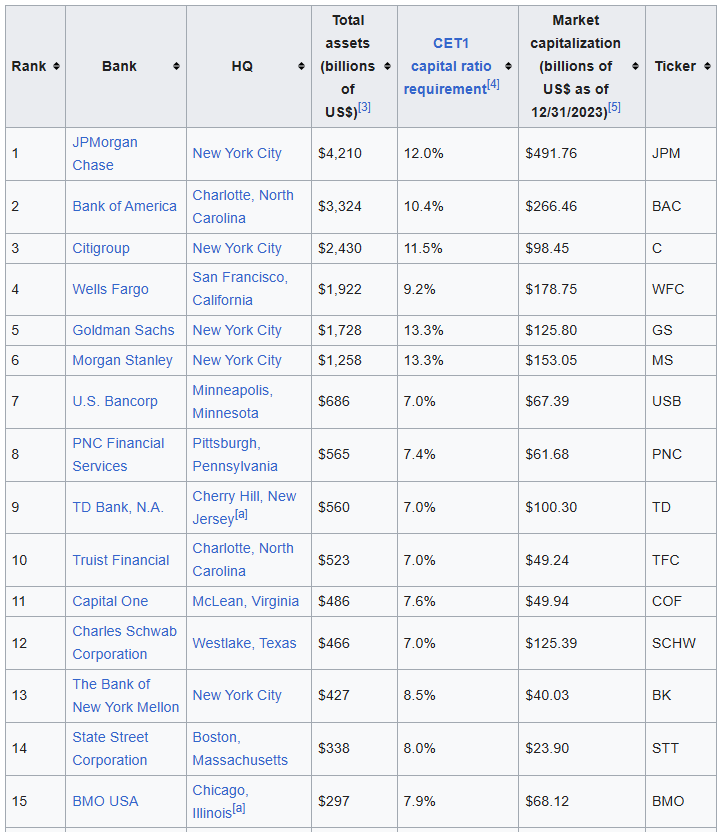Image resolution: width=721 pixels, height=832 pixels.
Task: Open New York City link in JPMorgan row
Action: (x=237, y=153)
